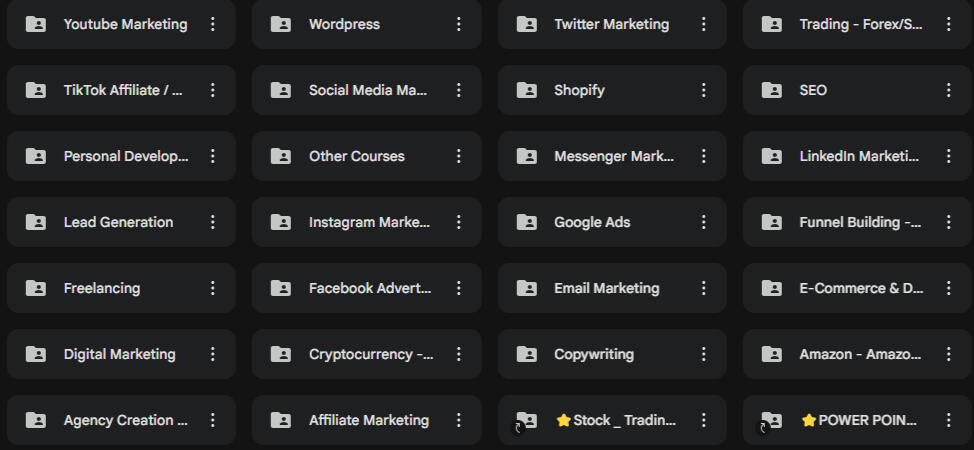Select the Instagram Marketing folder

[369, 222]
